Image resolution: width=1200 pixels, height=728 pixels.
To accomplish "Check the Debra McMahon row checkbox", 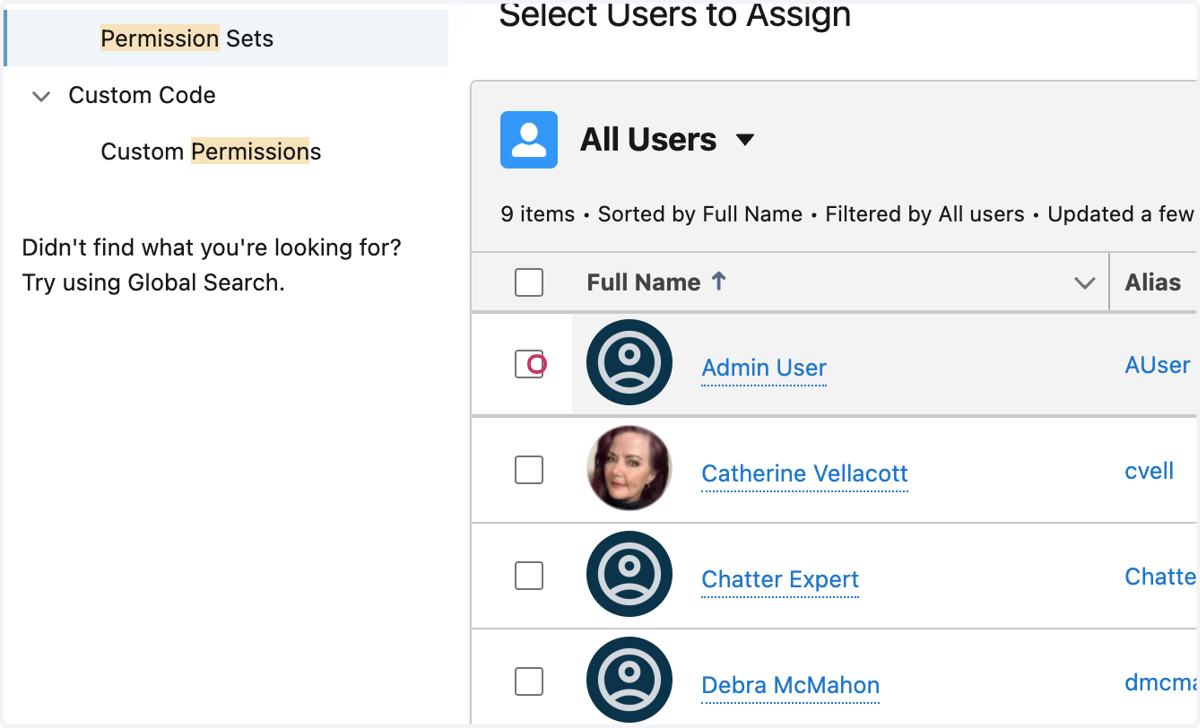I will (x=529, y=682).
